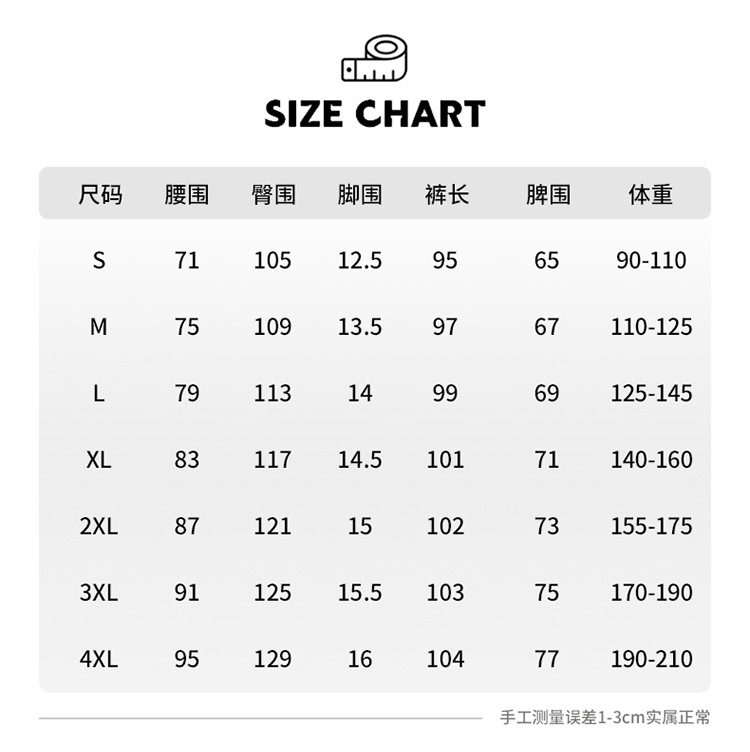
Task: Click the pants length value 101
Action: [x=446, y=460]
